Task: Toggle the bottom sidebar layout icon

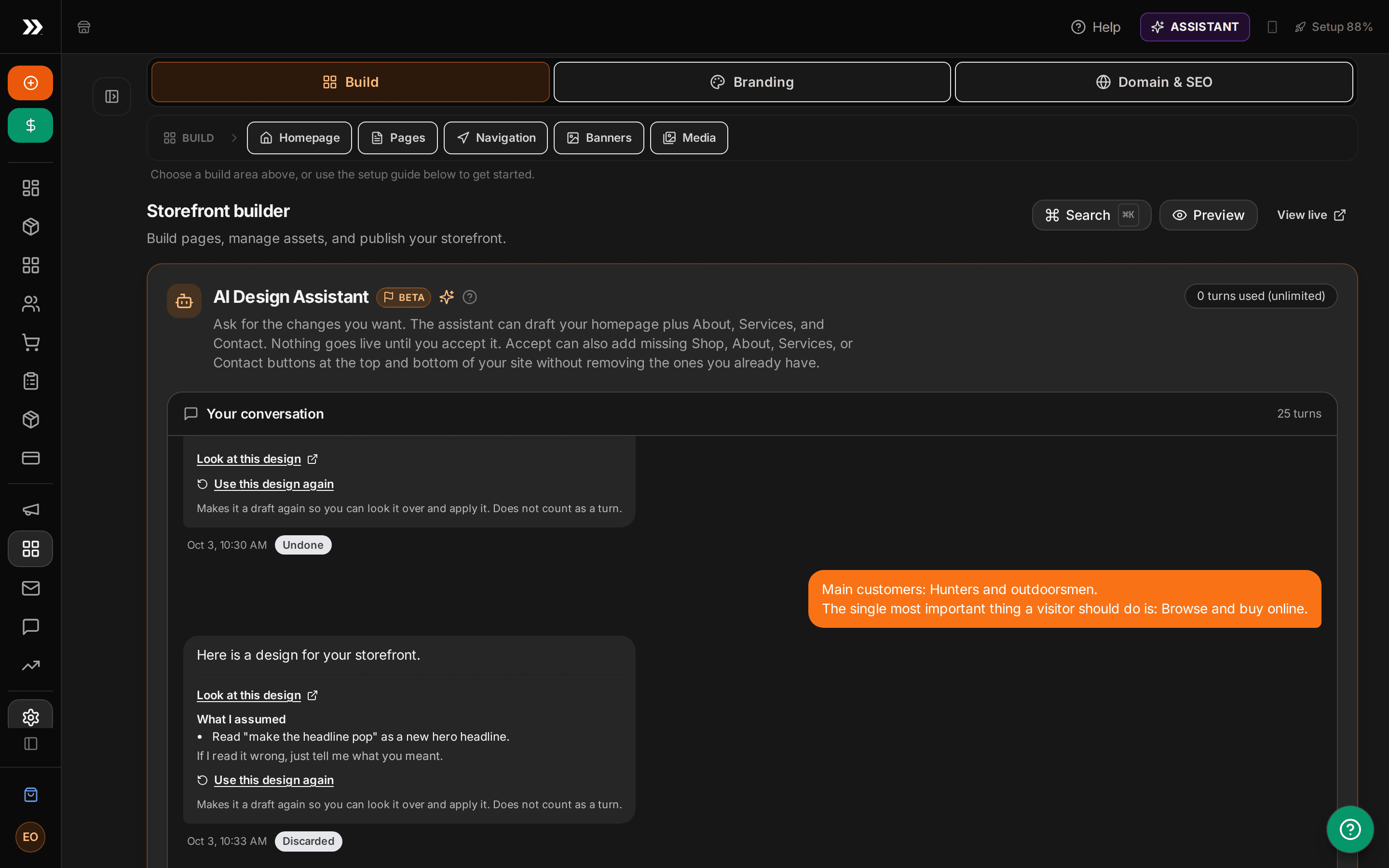Action: (x=30, y=744)
